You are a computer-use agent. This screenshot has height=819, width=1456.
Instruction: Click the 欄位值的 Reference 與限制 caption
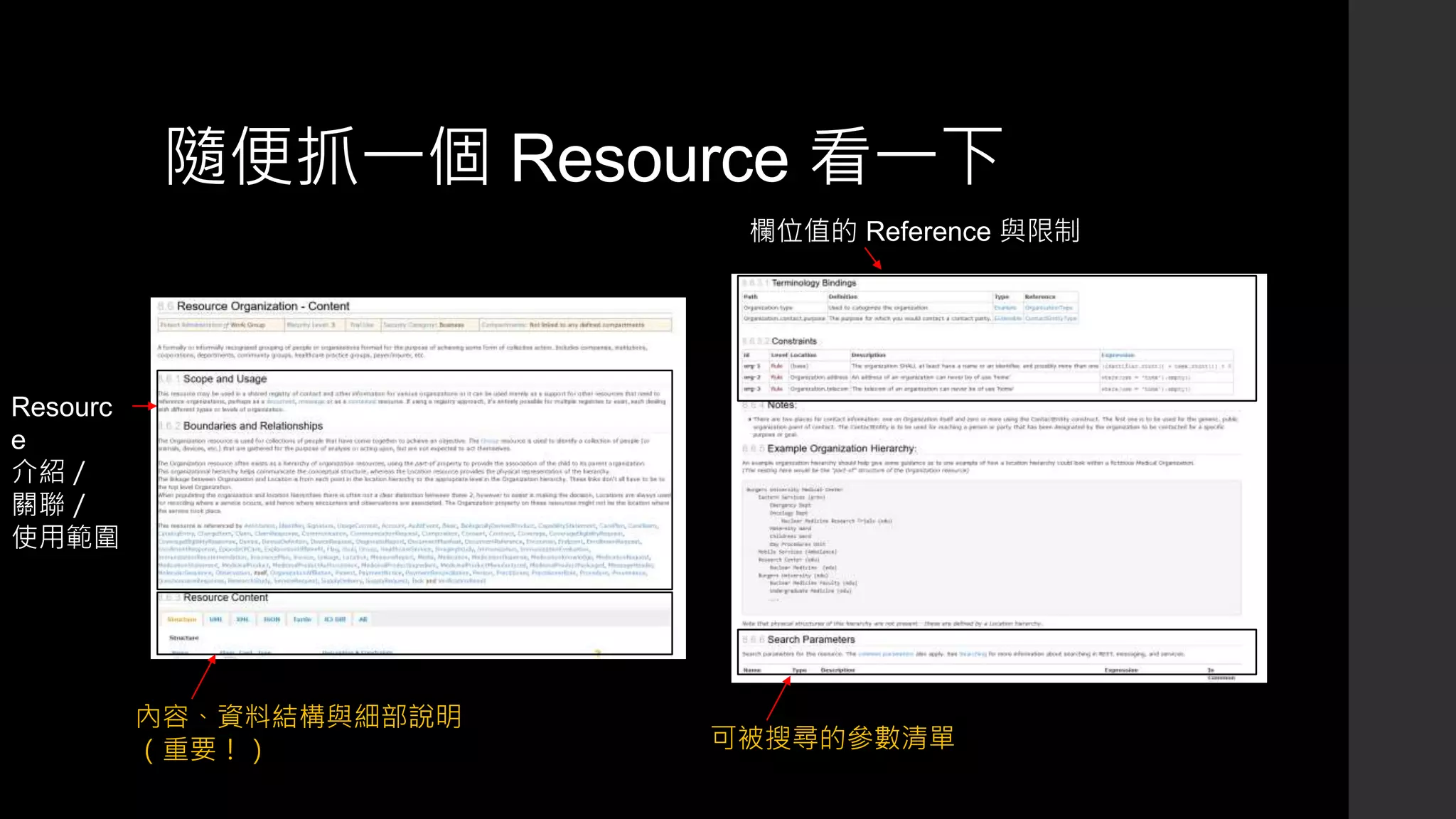[x=915, y=231]
